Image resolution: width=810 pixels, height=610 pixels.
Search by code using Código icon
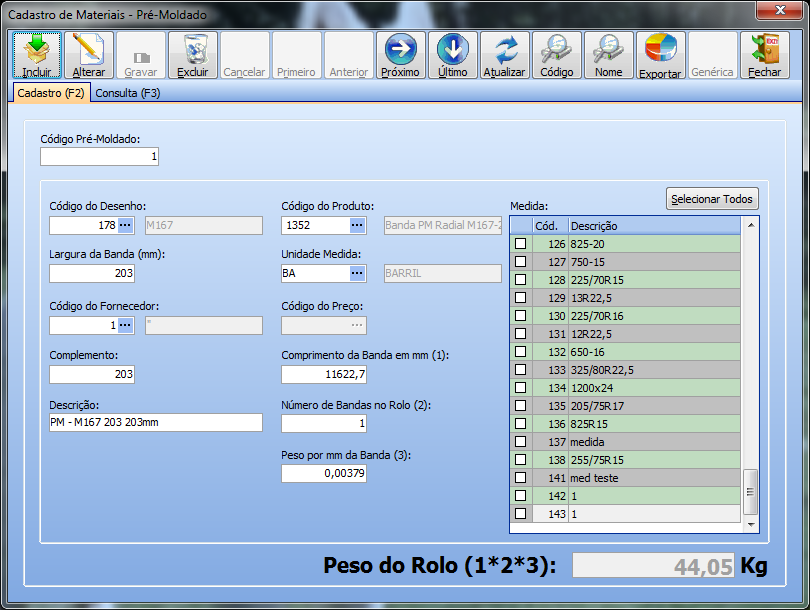click(x=557, y=55)
